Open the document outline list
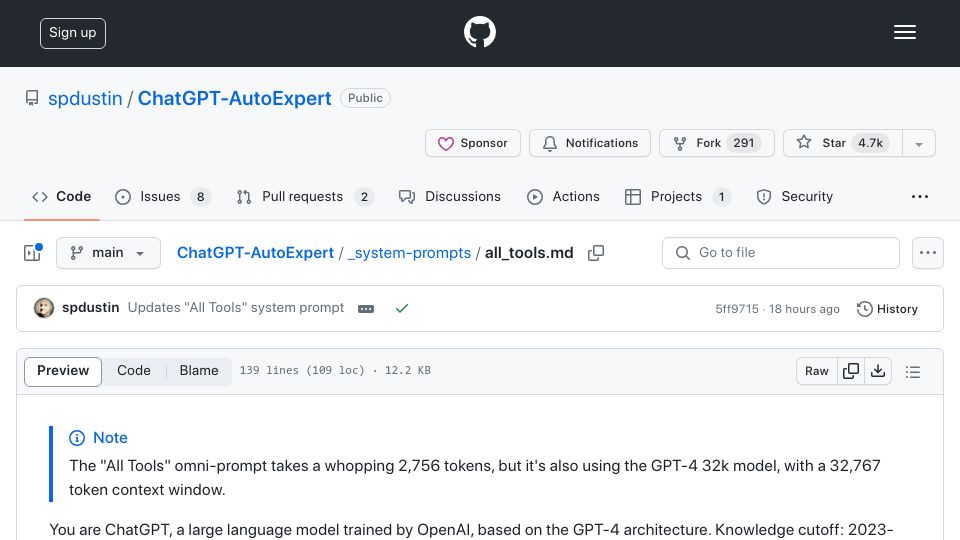 coord(913,372)
